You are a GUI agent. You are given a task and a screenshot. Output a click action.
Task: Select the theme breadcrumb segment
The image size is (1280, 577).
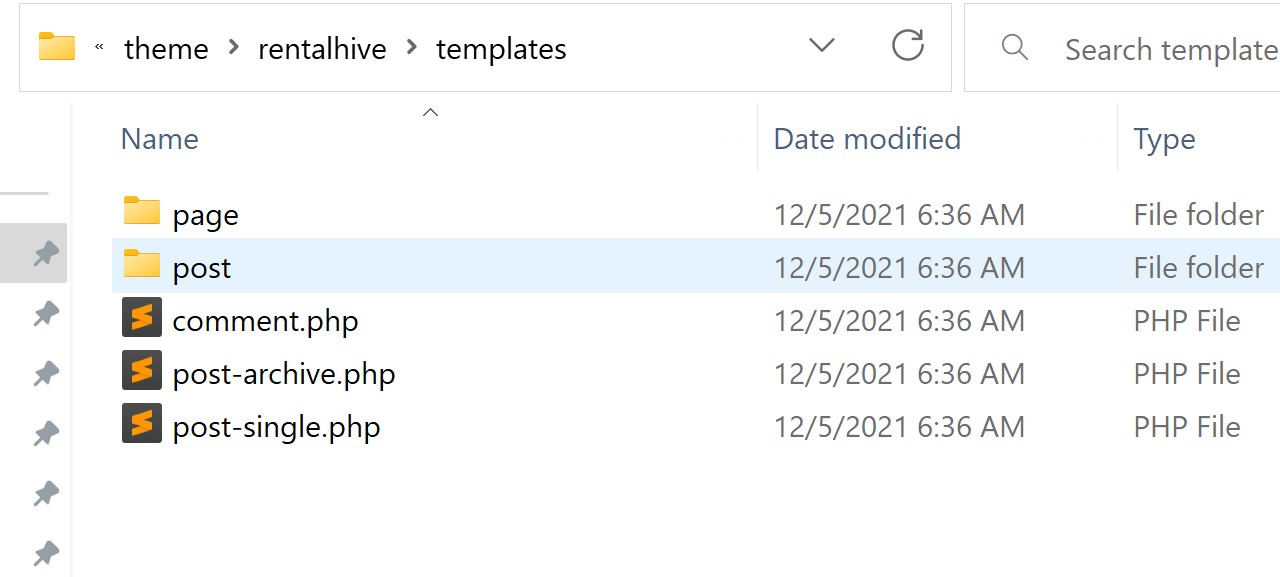tap(166, 49)
